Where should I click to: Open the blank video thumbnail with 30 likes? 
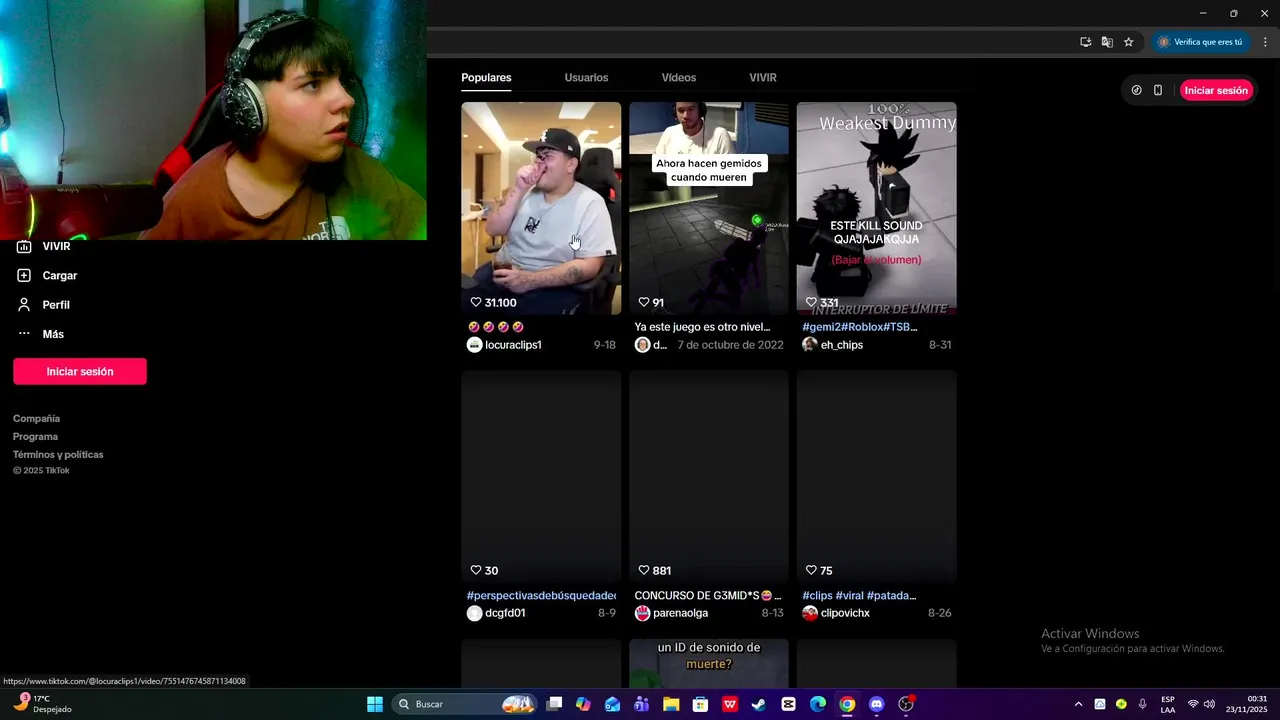(x=541, y=477)
